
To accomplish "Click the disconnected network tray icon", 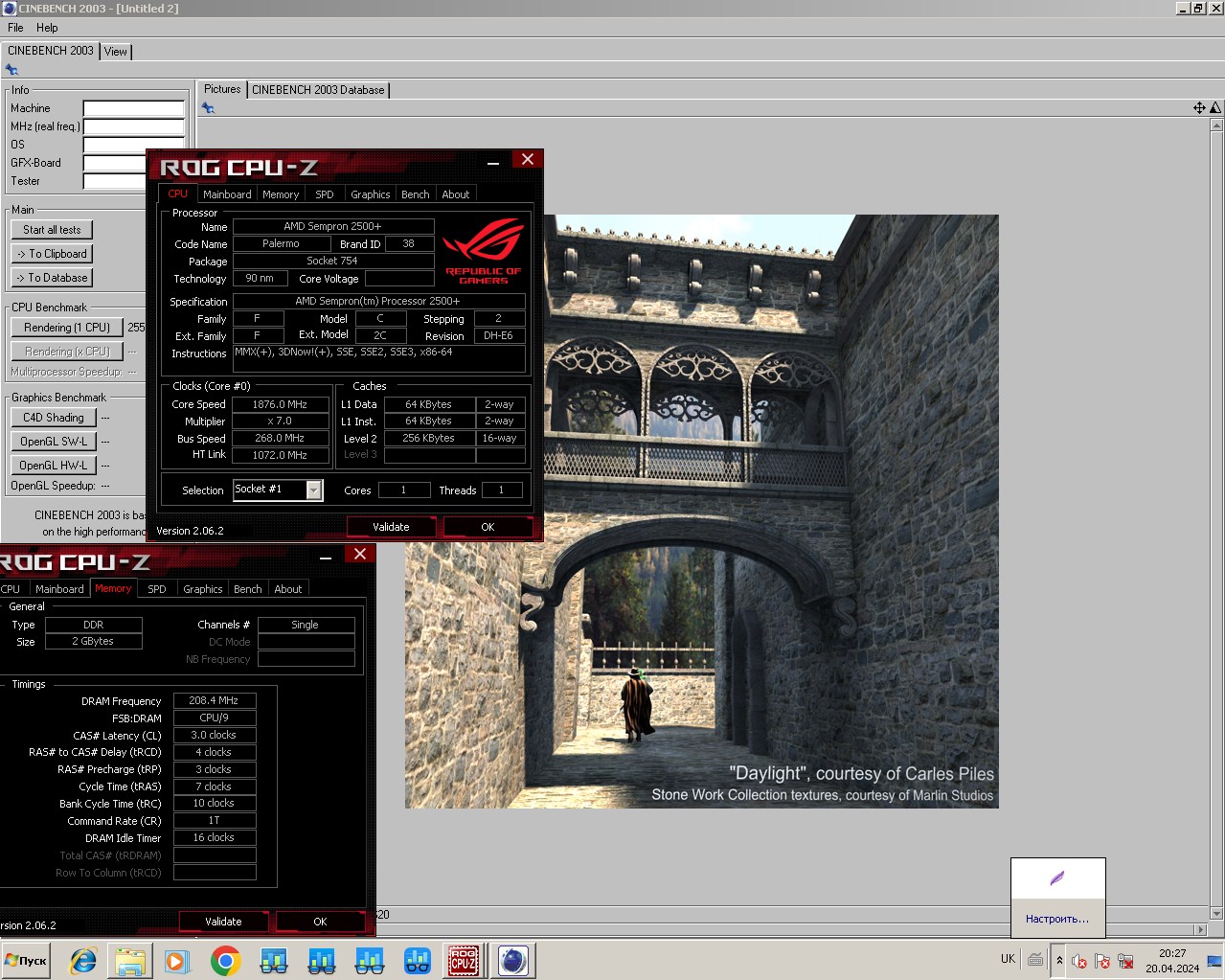I will [x=1125, y=961].
